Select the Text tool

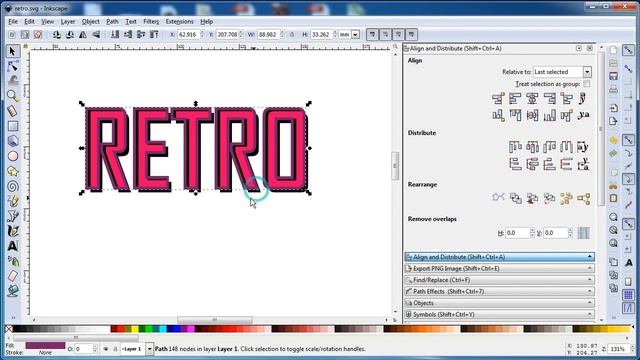point(13,246)
